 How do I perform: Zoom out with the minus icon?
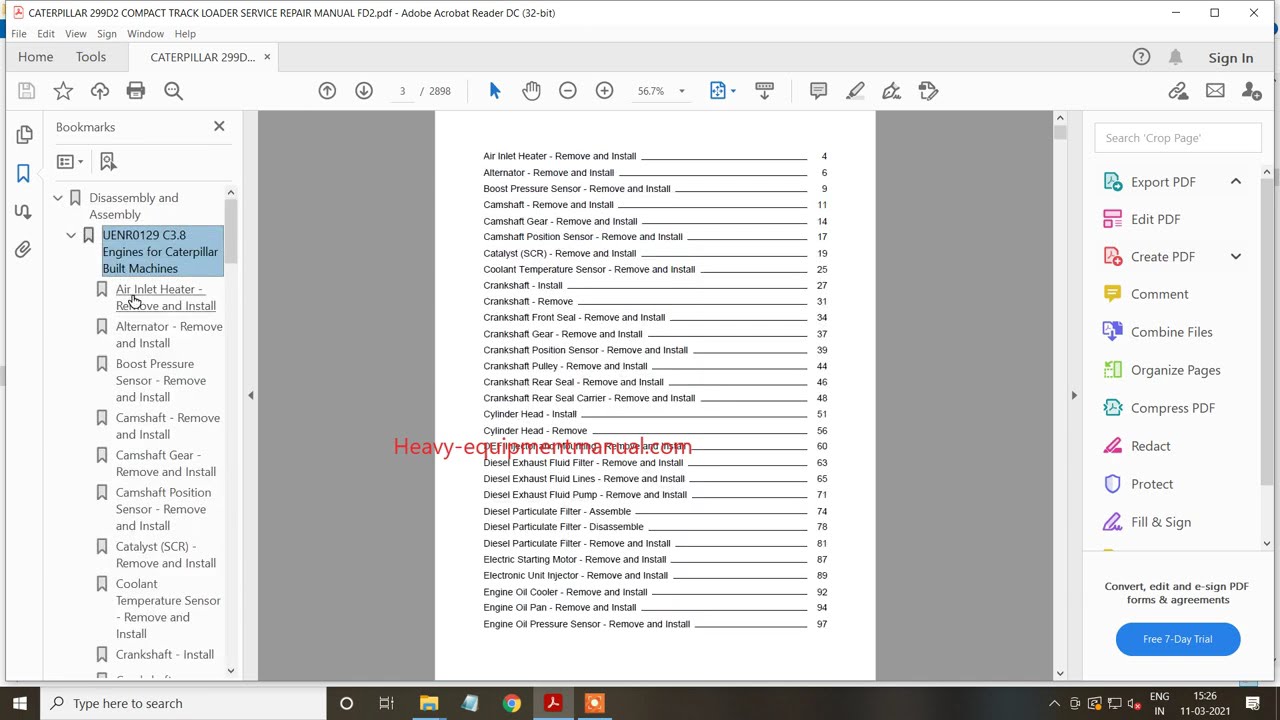click(568, 91)
